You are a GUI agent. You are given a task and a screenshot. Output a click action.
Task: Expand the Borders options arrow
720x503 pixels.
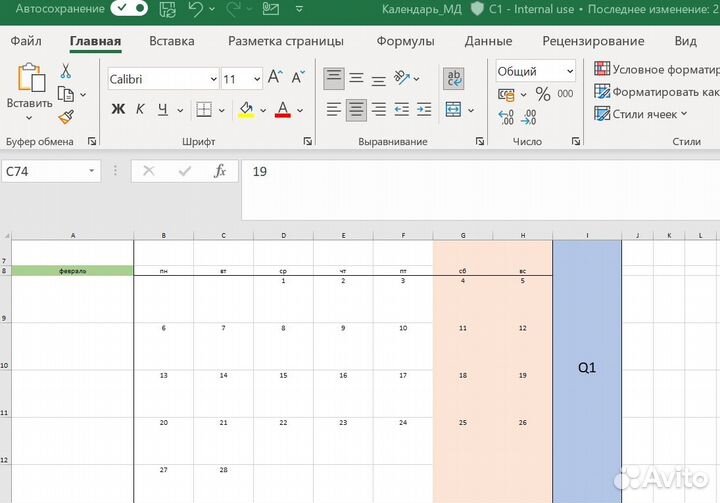(221, 110)
